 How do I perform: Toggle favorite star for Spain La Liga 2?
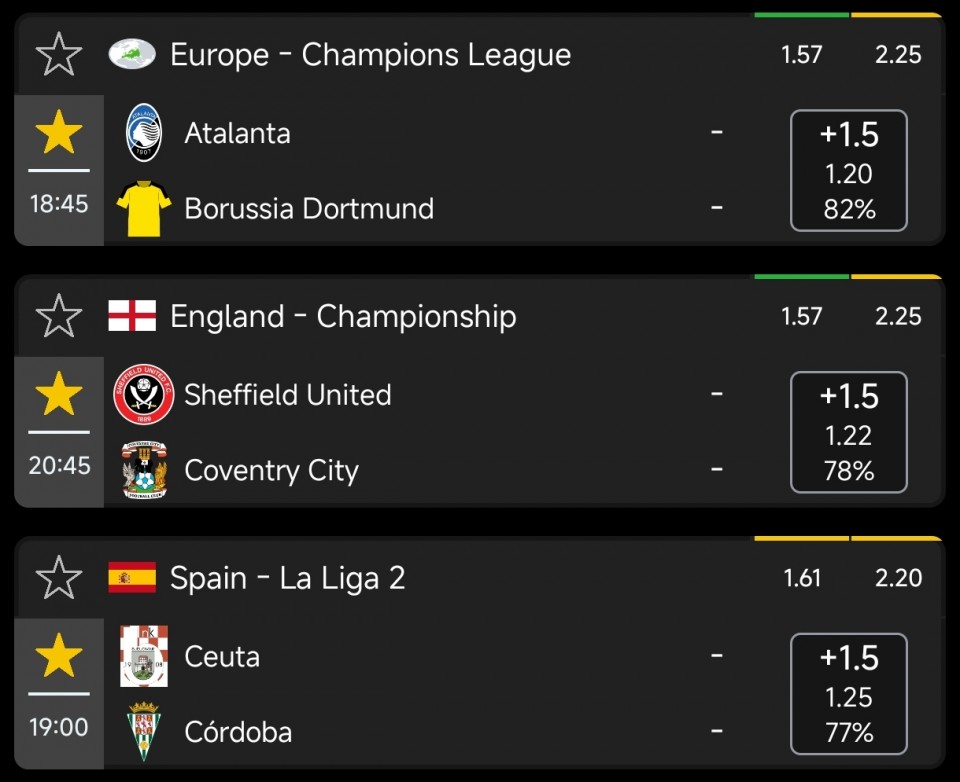point(59,578)
